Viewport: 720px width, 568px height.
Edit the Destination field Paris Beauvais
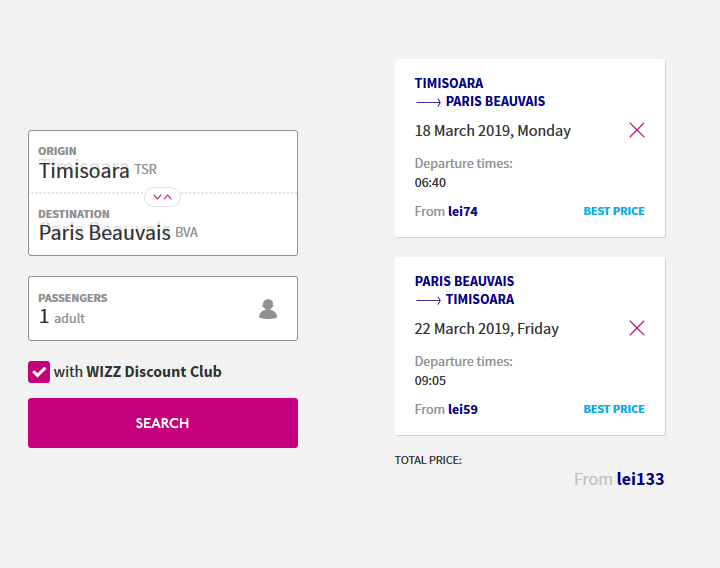click(163, 225)
